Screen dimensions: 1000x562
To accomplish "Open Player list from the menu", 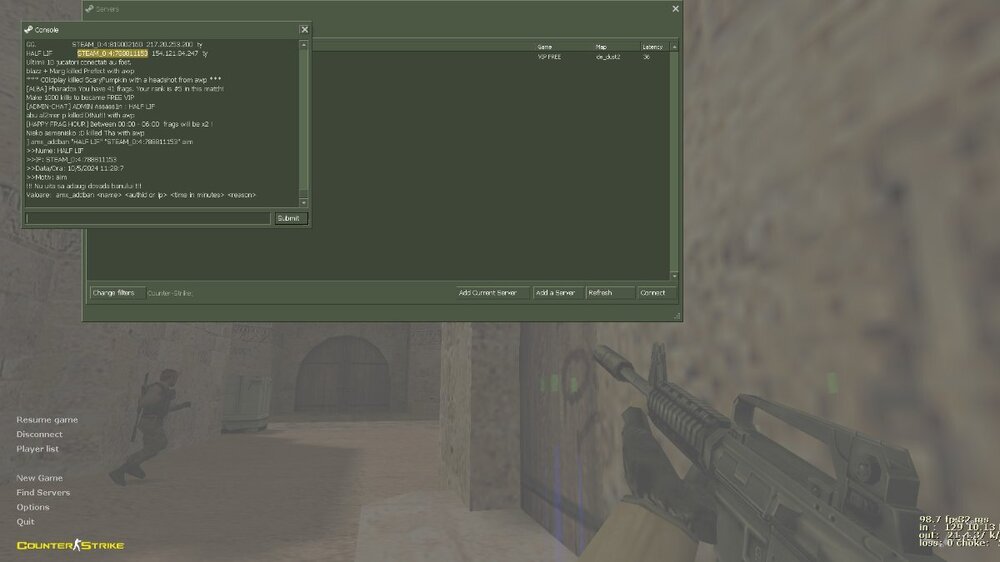I will [x=38, y=449].
